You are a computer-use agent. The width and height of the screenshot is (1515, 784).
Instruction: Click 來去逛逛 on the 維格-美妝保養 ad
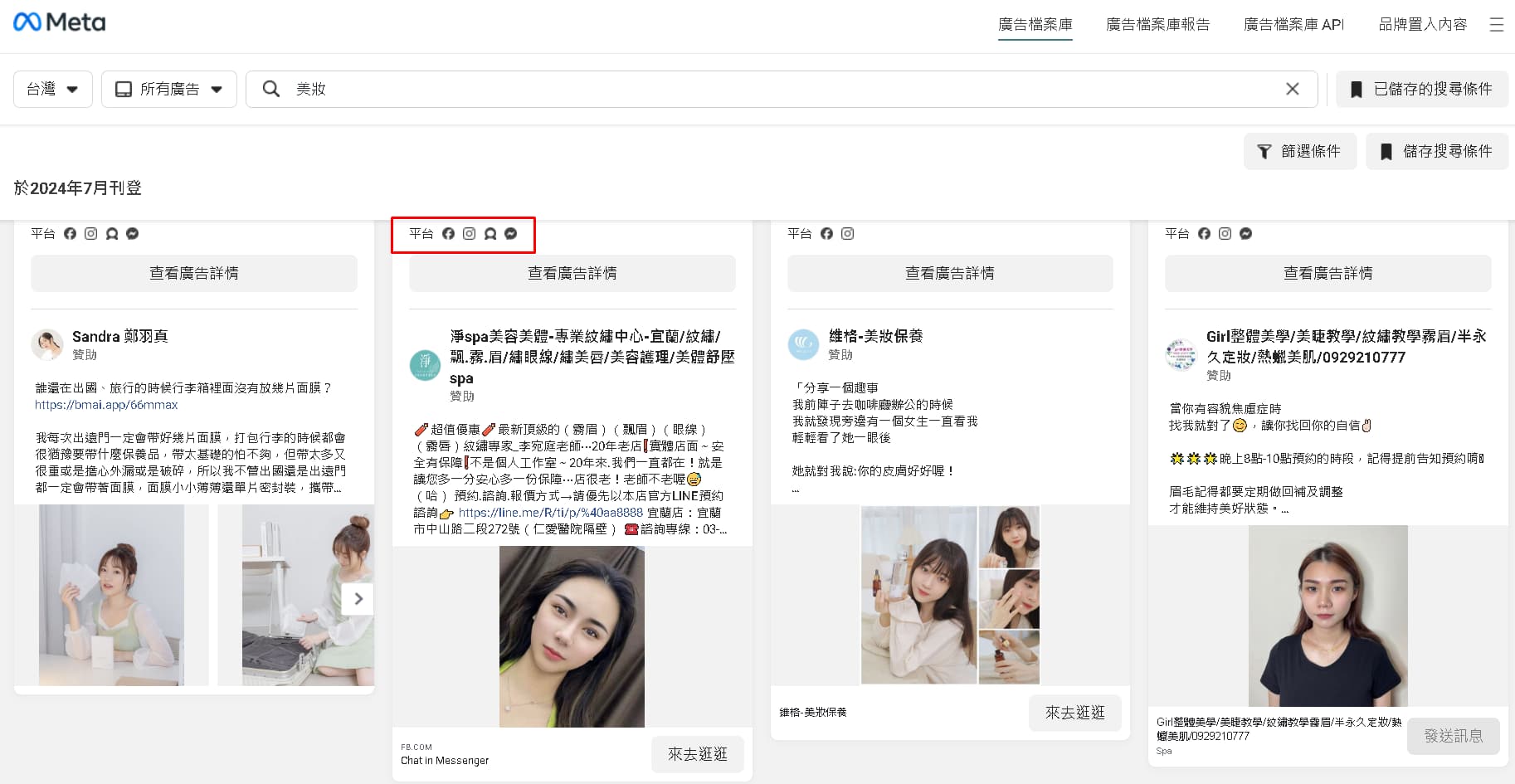point(1074,713)
